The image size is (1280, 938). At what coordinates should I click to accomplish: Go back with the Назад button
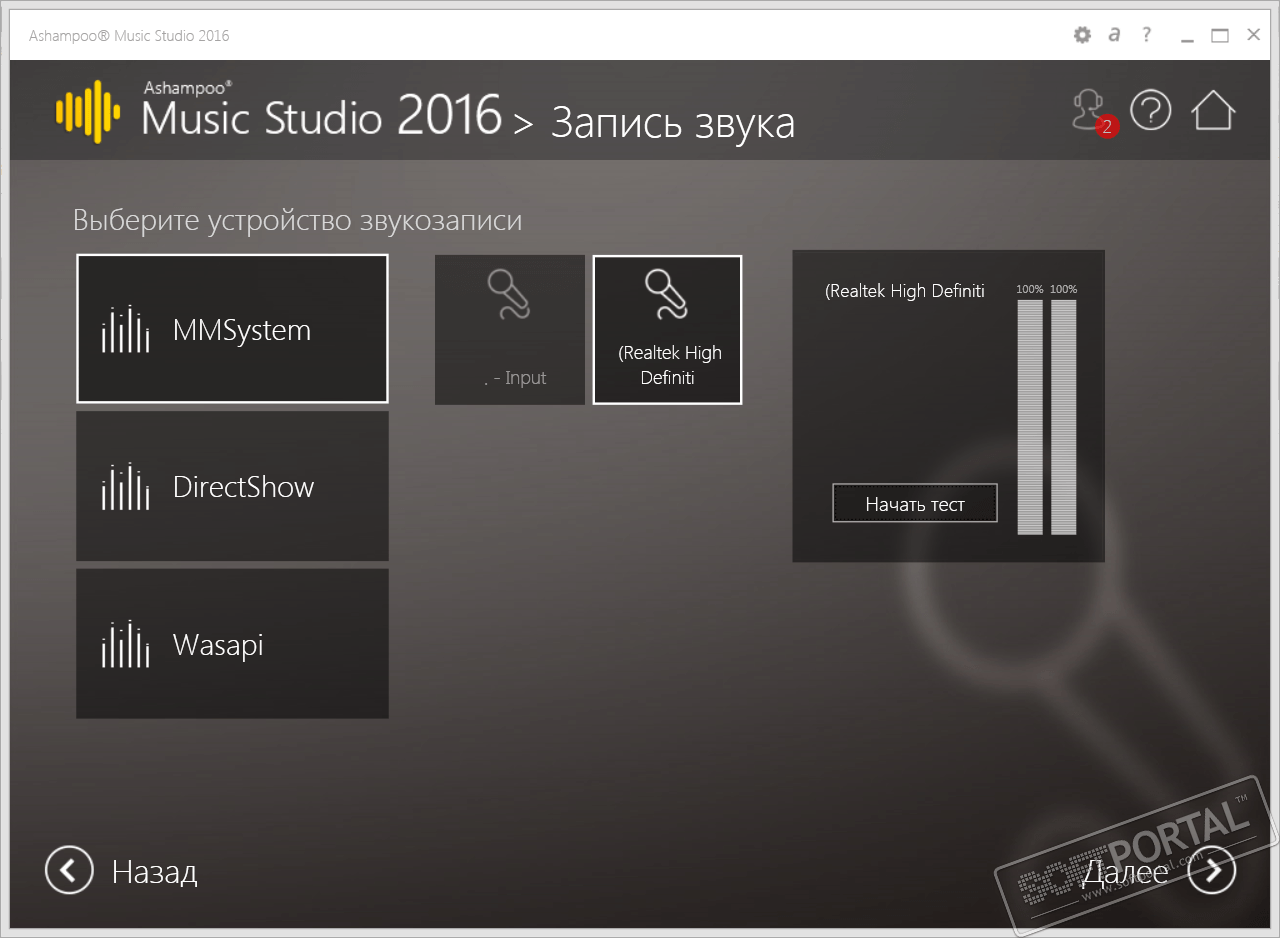pyautogui.click(x=122, y=871)
